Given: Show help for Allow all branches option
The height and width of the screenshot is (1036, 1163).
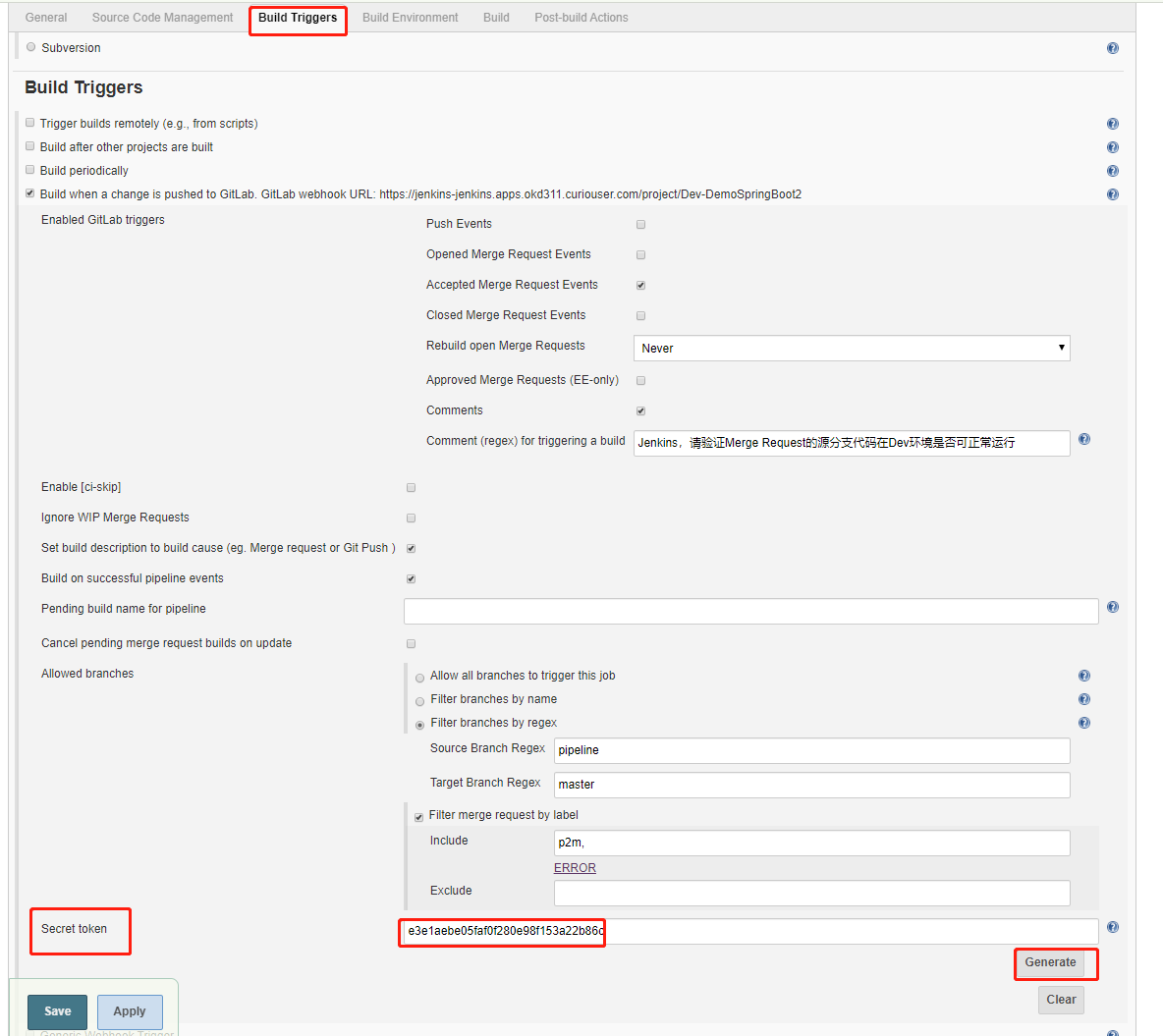Looking at the screenshot, I should 1084,676.
